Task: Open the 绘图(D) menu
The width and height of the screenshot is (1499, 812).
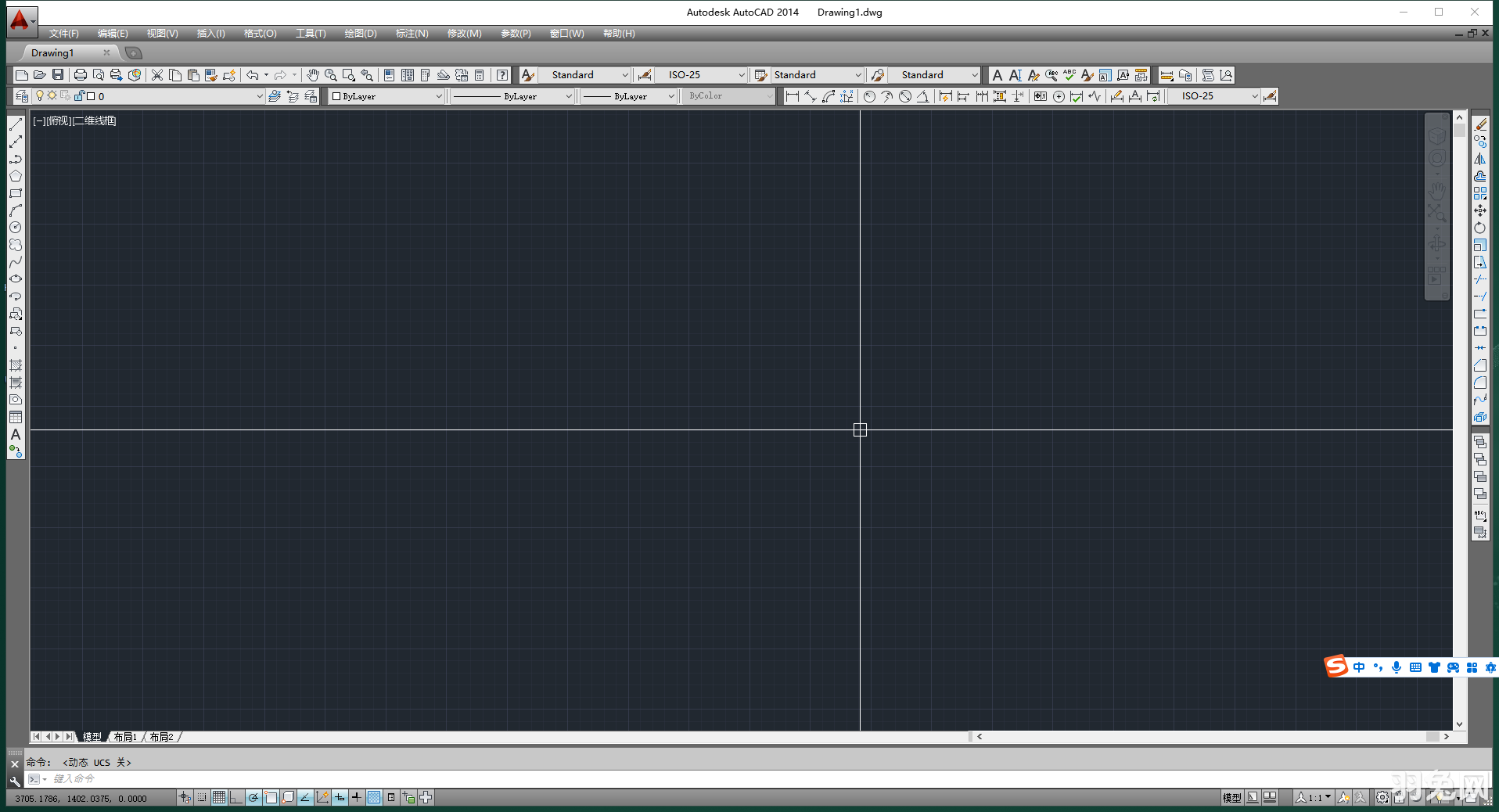Action: (x=360, y=33)
